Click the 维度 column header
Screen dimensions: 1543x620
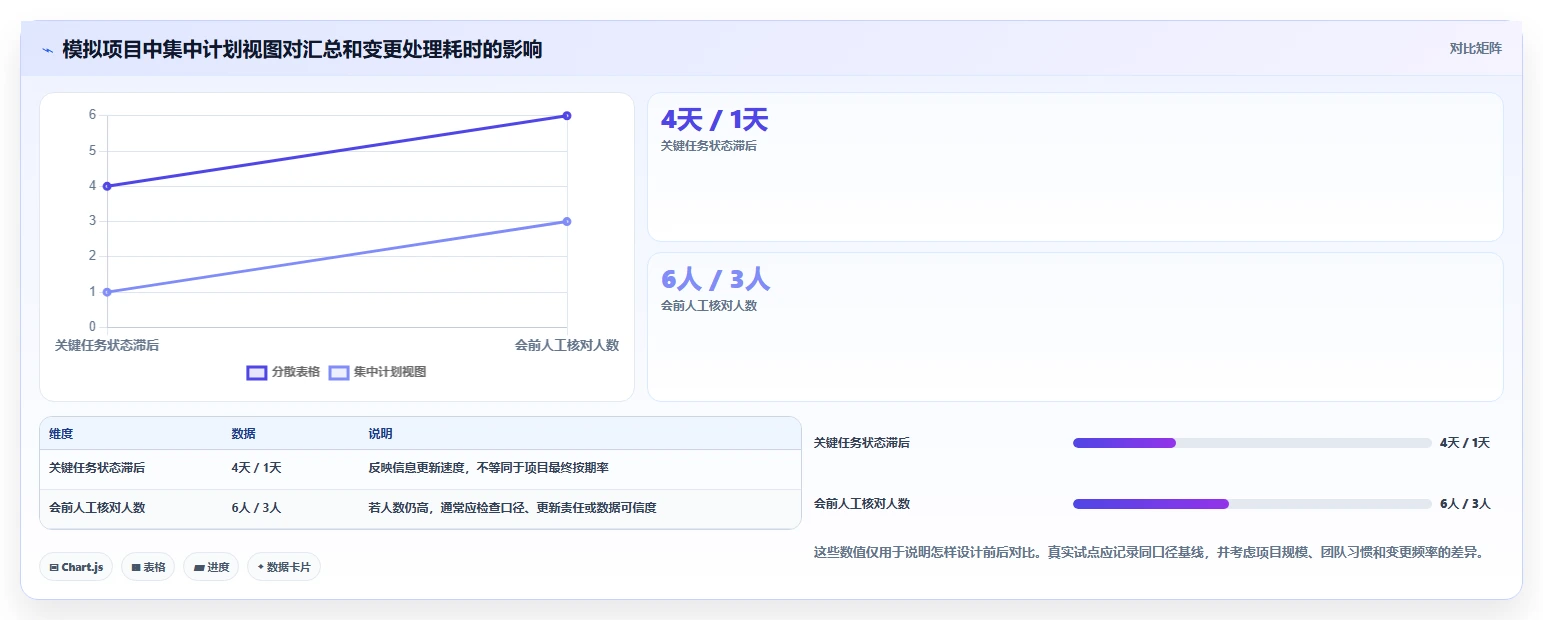click(61, 434)
